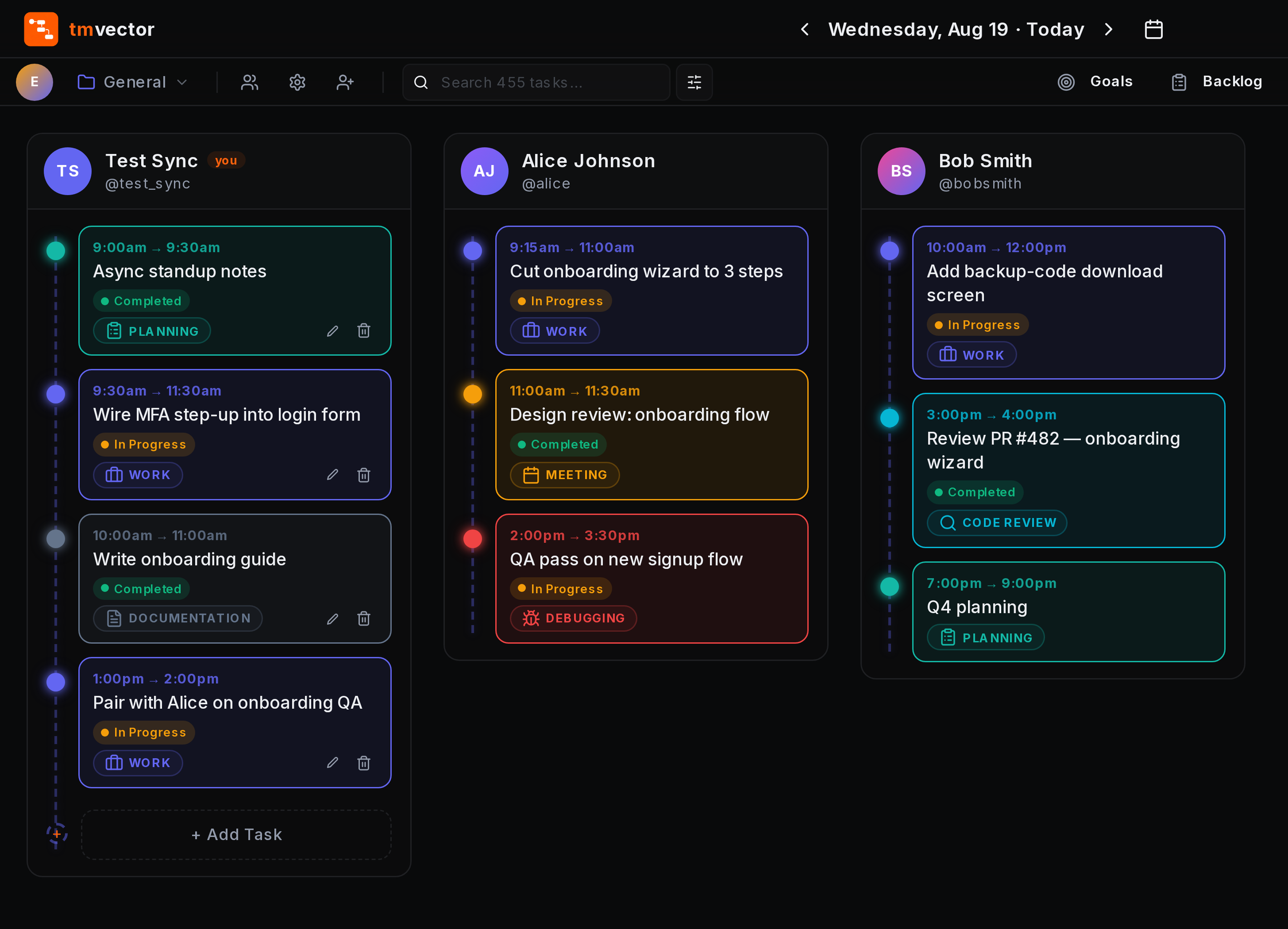Click the + Add Task button
The image size is (1288, 929).
click(236, 834)
